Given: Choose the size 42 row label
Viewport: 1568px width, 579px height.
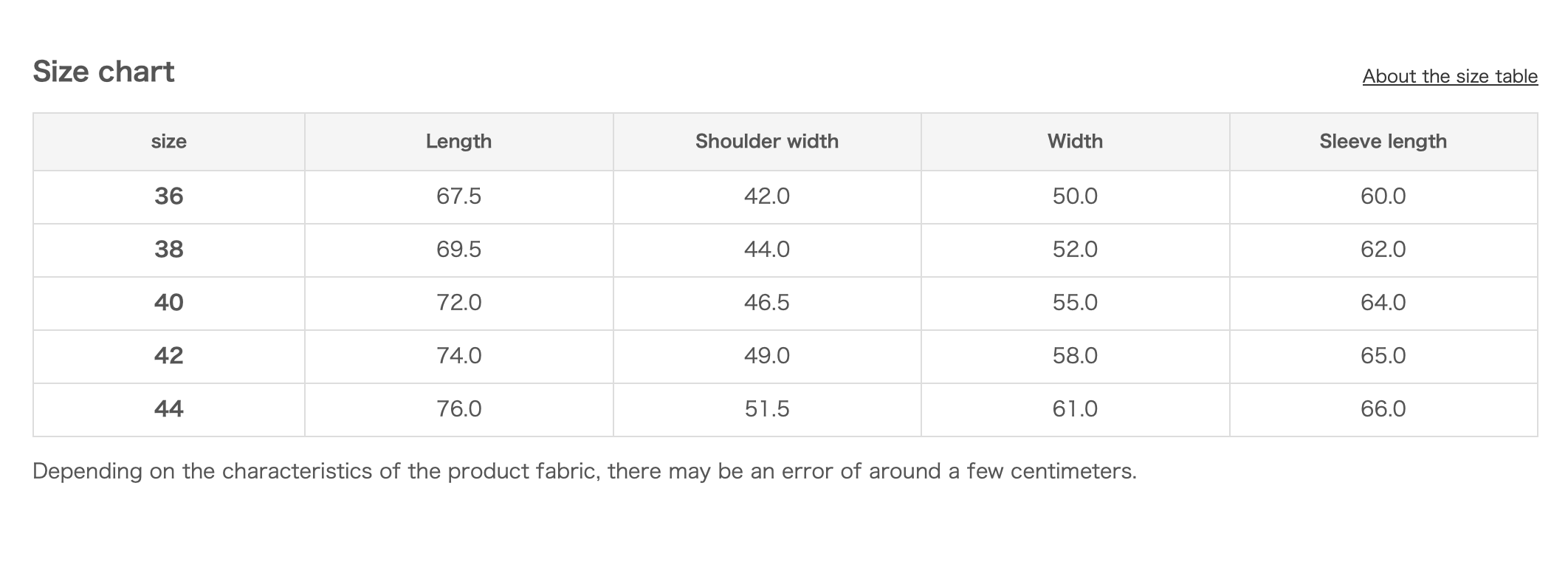Looking at the screenshot, I should pos(168,355).
